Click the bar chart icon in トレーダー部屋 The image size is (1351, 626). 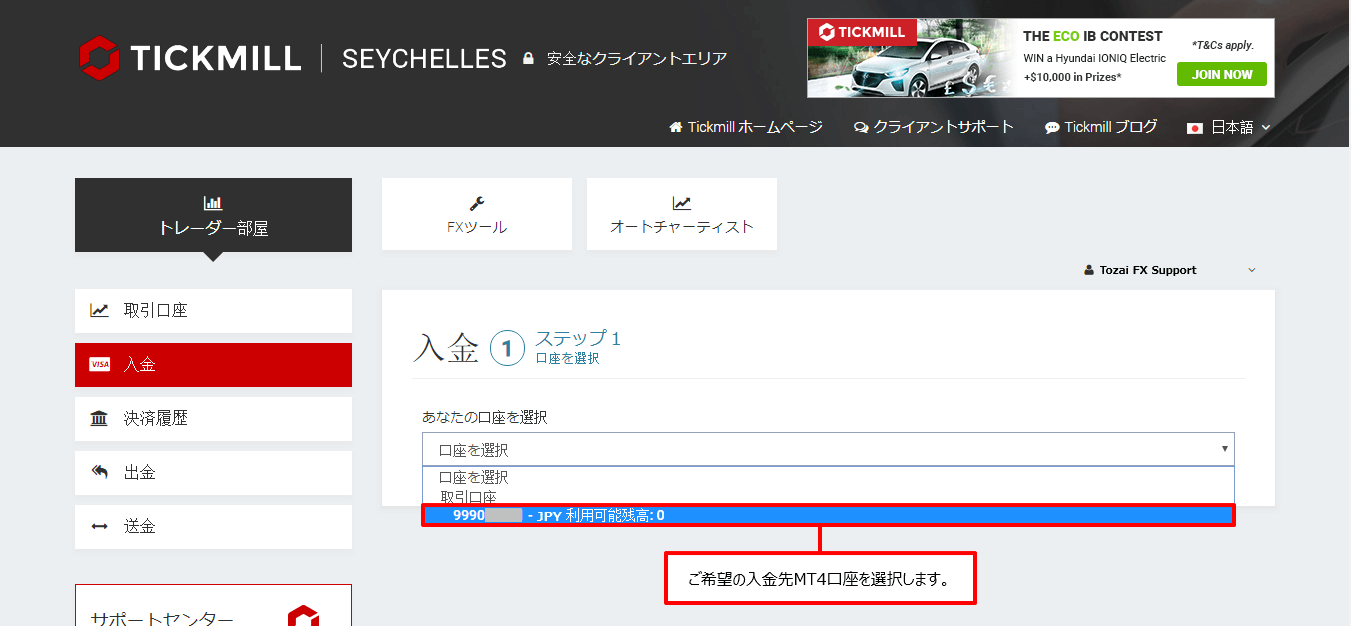click(x=213, y=203)
